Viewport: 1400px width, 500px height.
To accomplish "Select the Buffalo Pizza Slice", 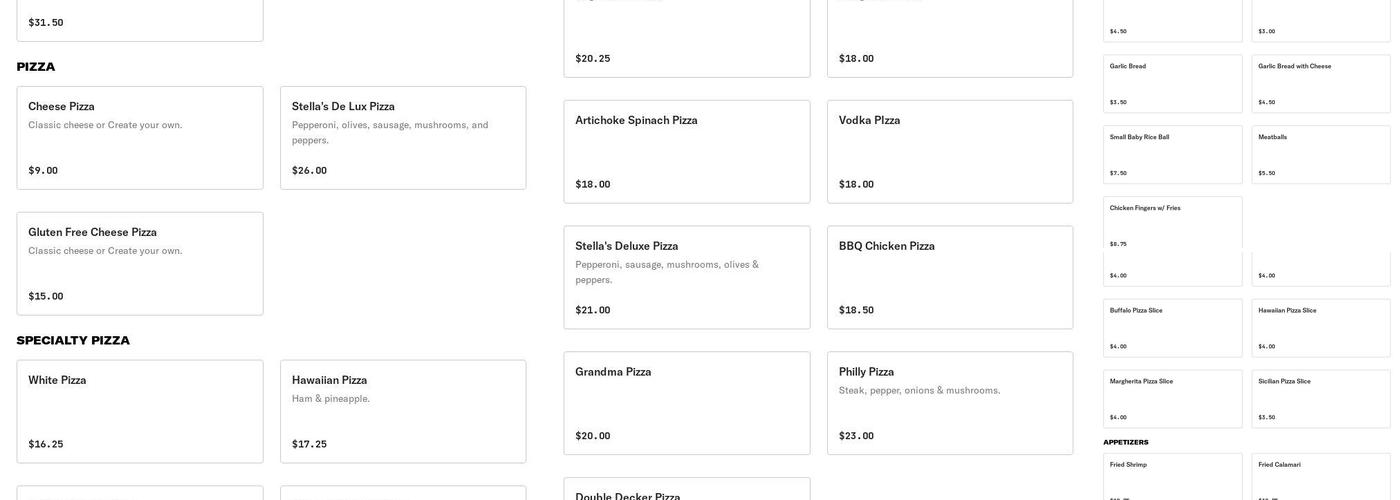I will [x=1173, y=328].
